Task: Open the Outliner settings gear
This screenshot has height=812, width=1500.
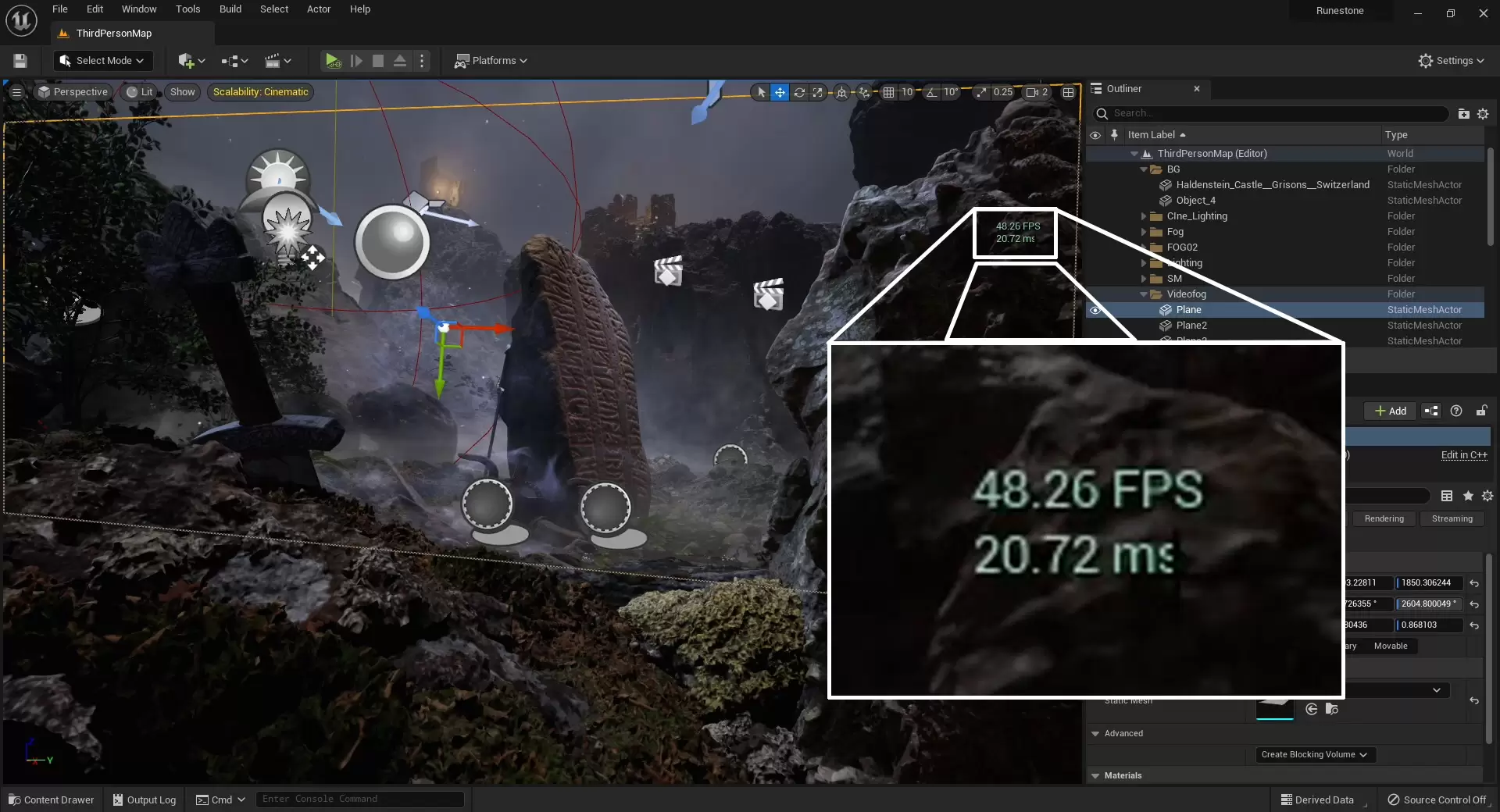Action: (1483, 114)
